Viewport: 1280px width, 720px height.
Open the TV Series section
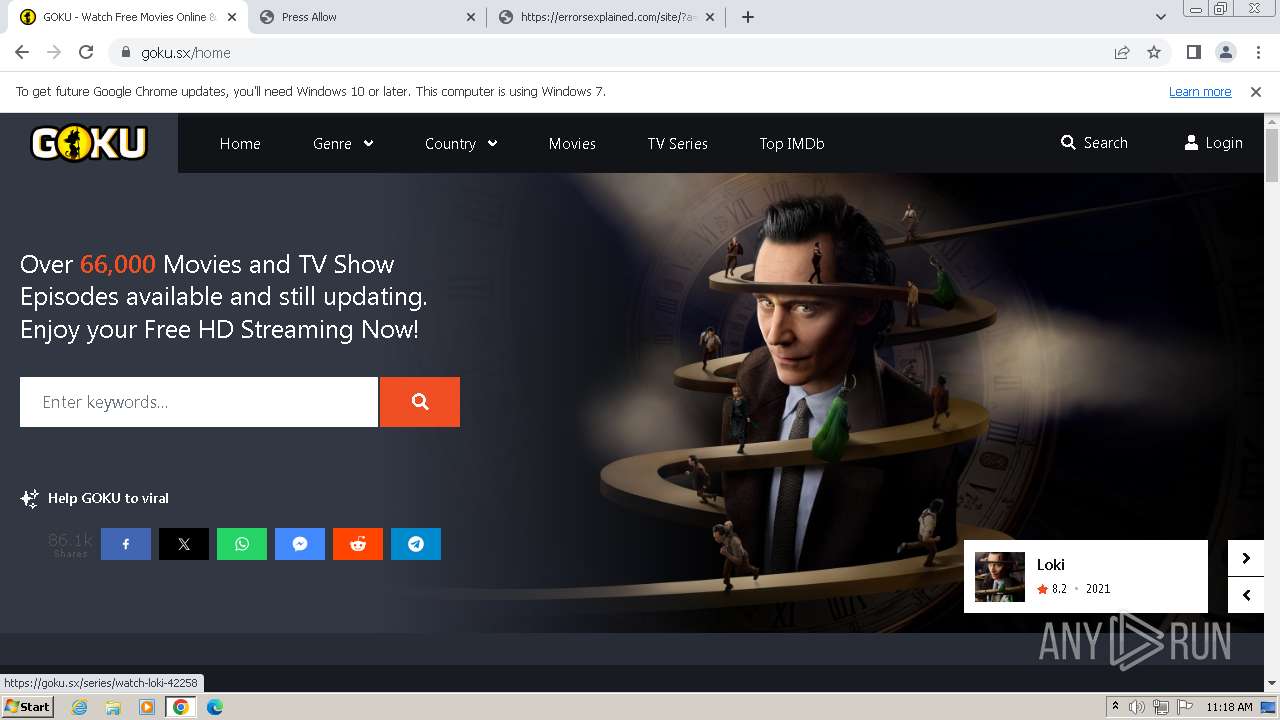(x=677, y=143)
